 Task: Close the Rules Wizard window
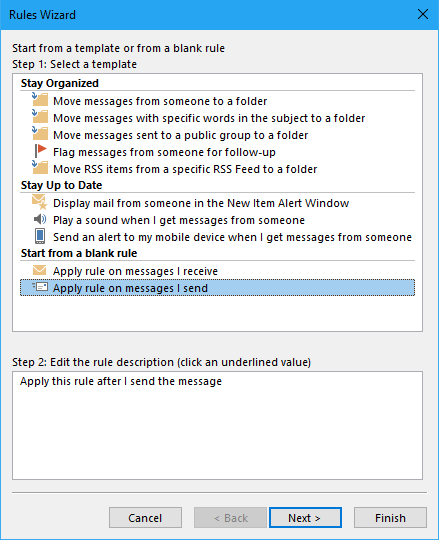pyautogui.click(x=423, y=14)
